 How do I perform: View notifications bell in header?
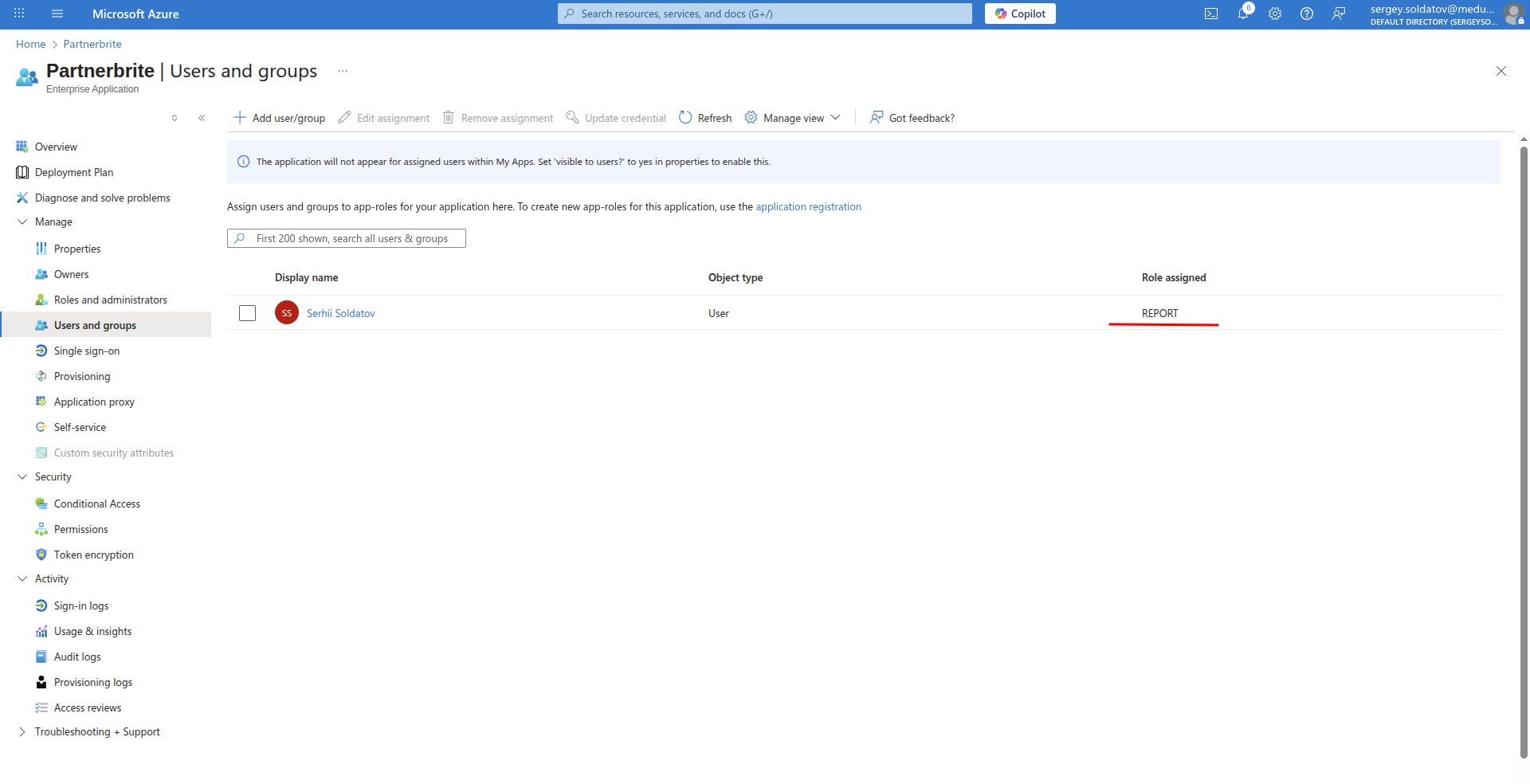pyautogui.click(x=1243, y=14)
